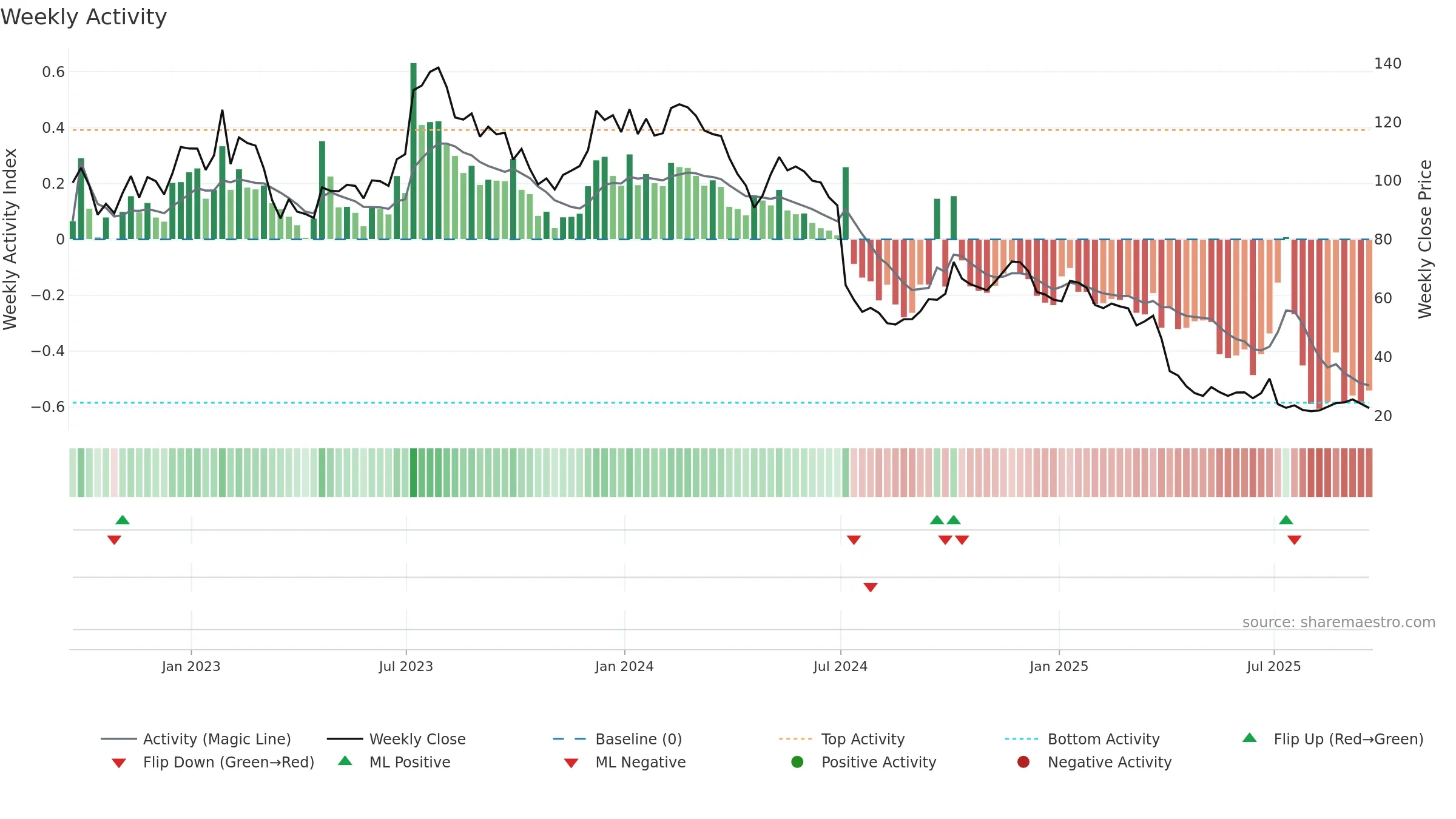Click the Jul 2023 x-axis label
Screen dimensions: 1456x819
(x=406, y=667)
